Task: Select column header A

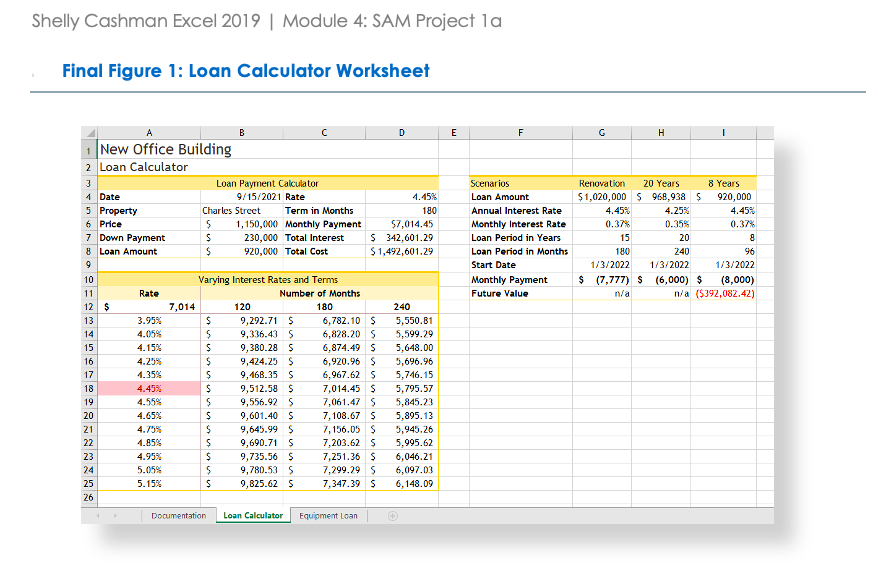Action: pos(148,132)
